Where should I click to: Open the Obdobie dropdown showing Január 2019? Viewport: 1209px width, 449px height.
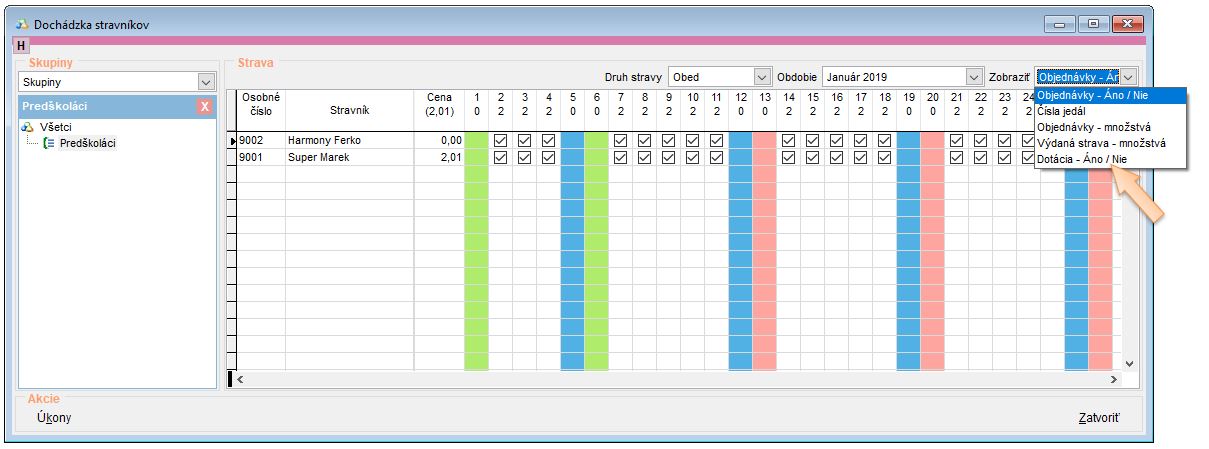[973, 77]
